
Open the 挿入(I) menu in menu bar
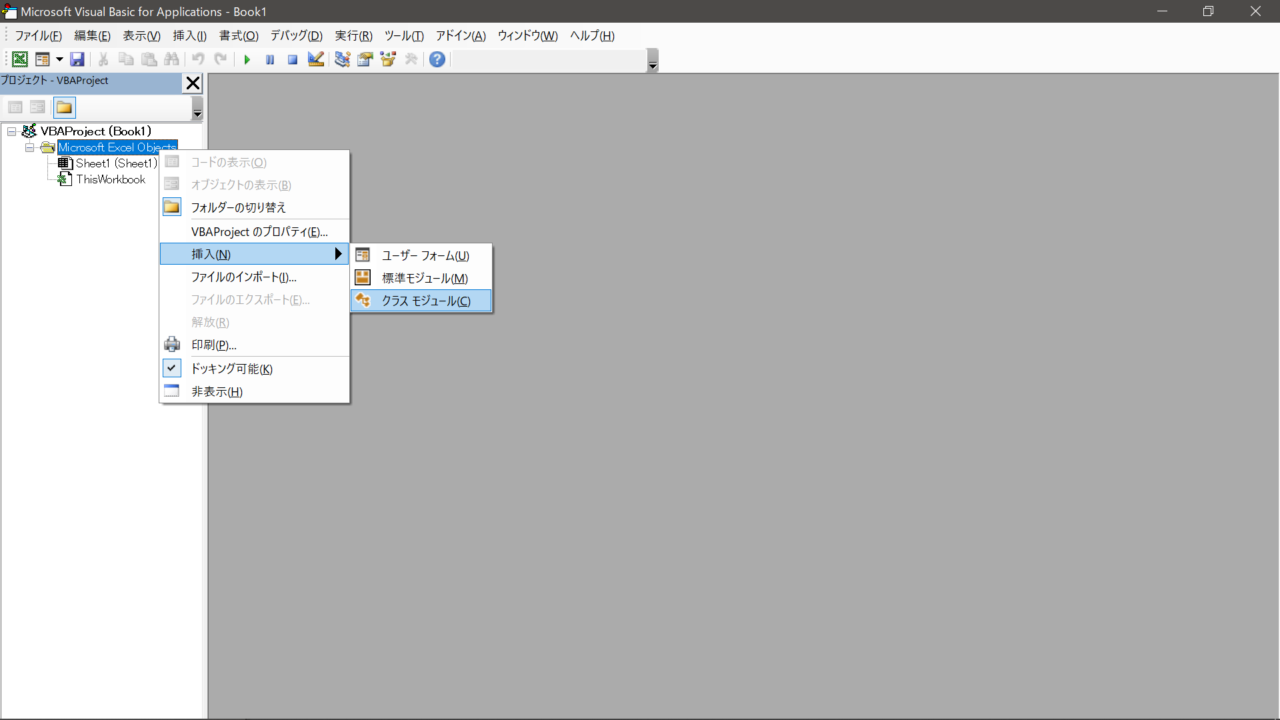(x=190, y=36)
